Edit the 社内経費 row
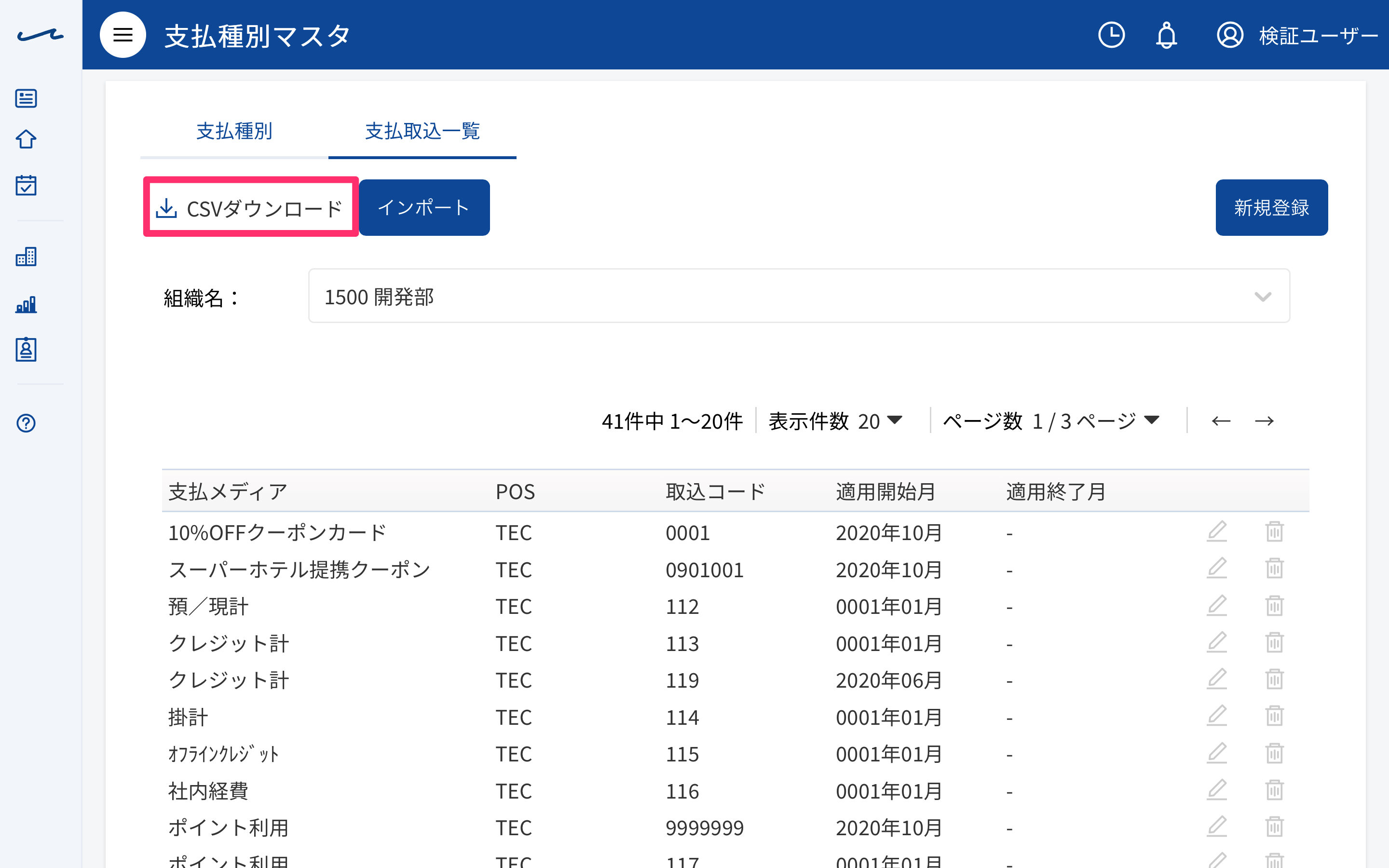The height and width of the screenshot is (868, 1389). (x=1216, y=790)
